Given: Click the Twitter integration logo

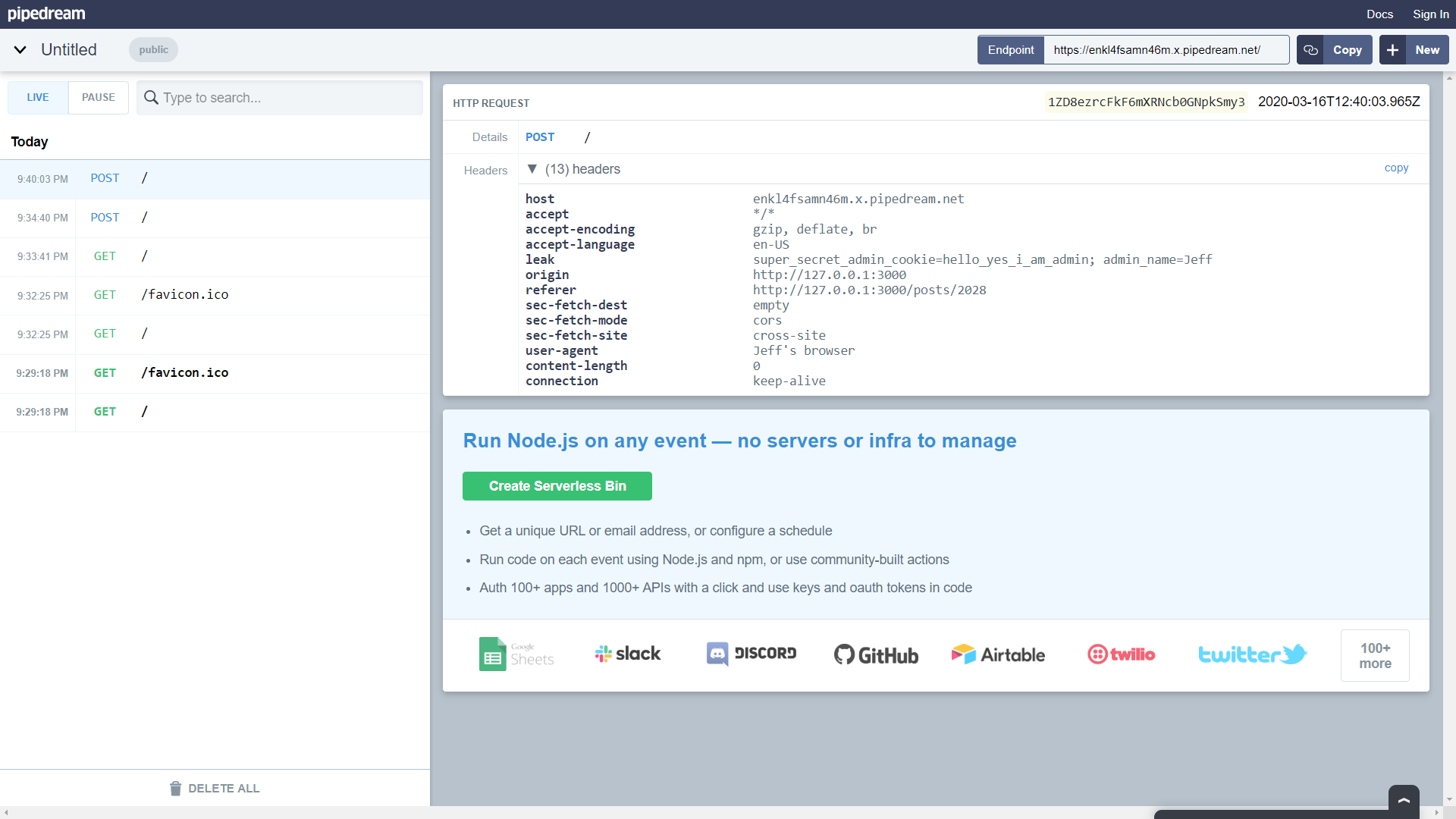Looking at the screenshot, I should click(x=1252, y=654).
